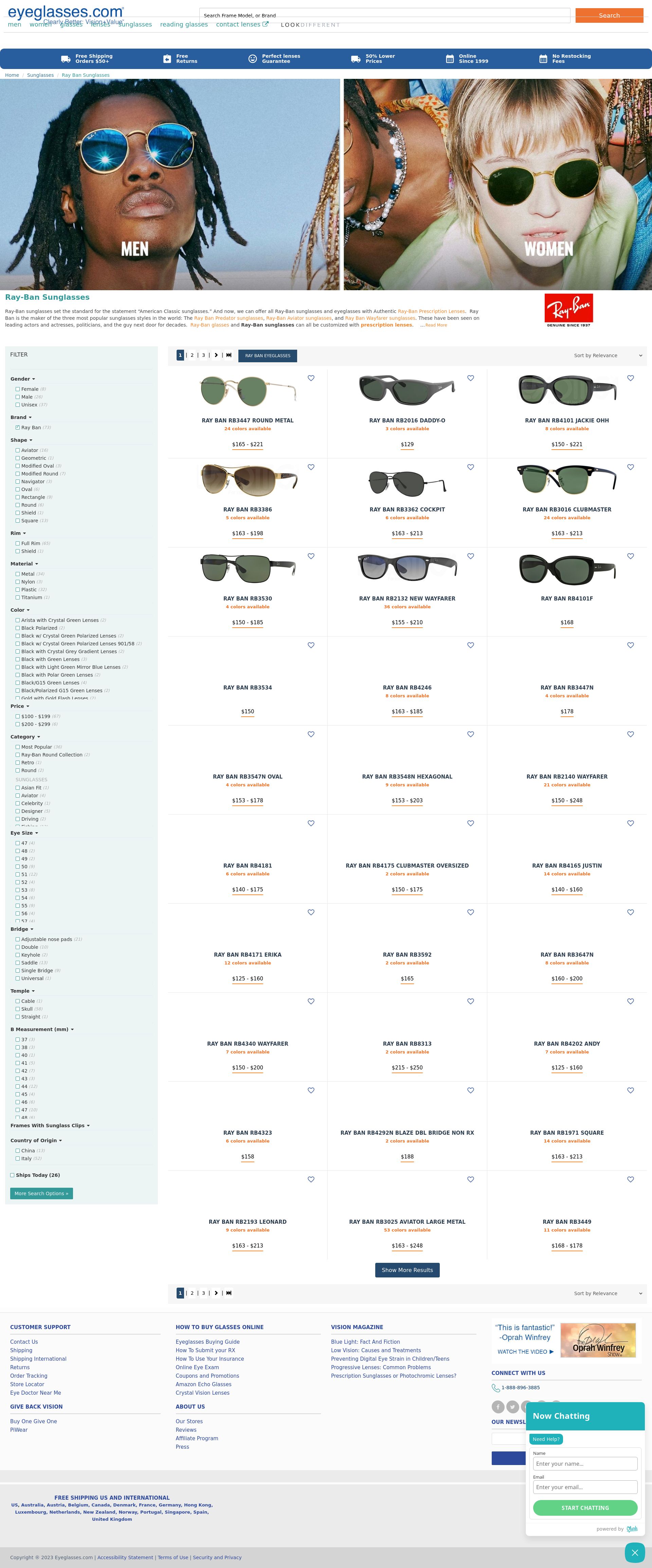
Task: Enable the Aviator shape filter
Action: (x=18, y=450)
